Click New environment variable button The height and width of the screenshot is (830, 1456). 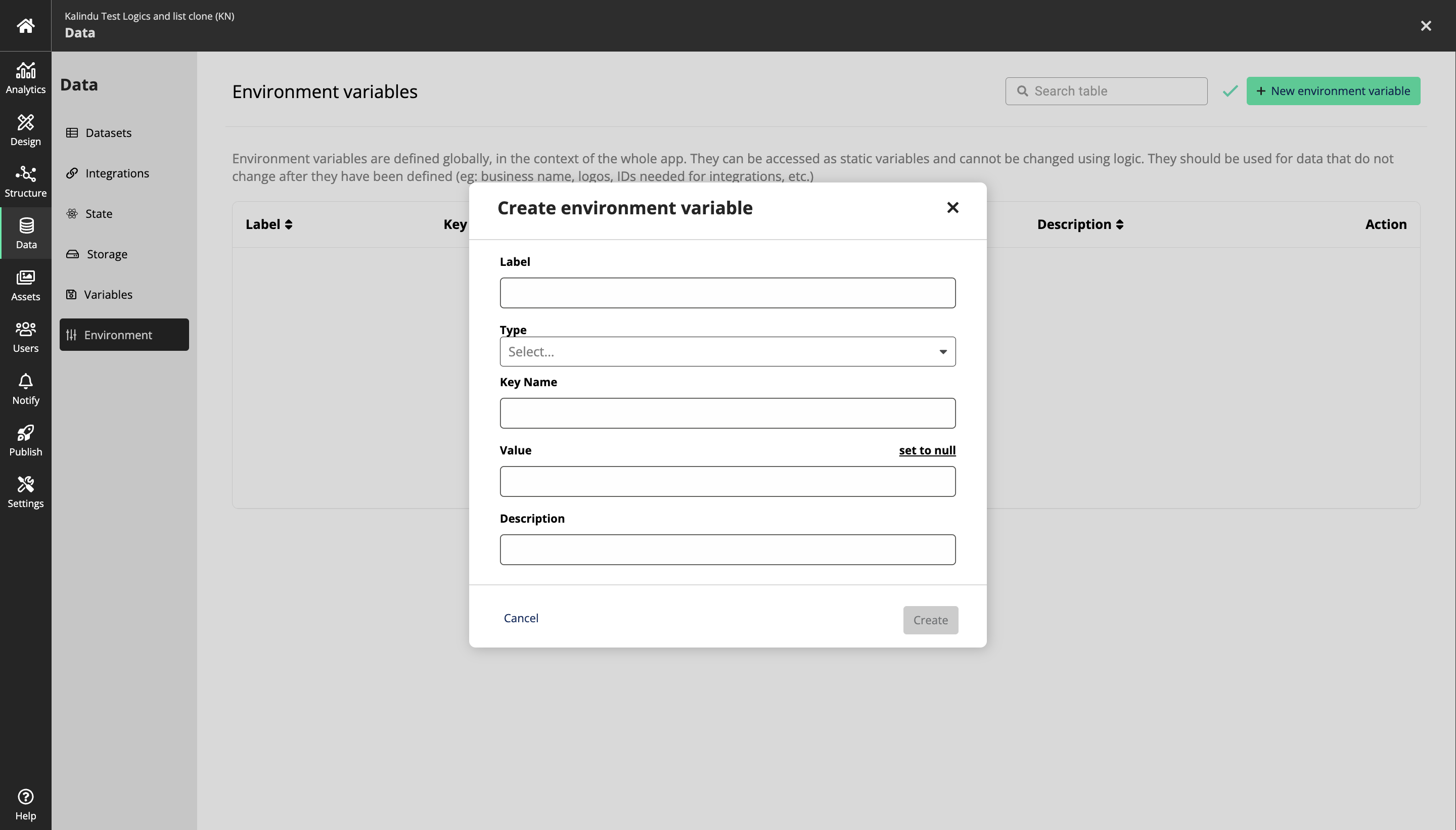click(x=1333, y=90)
